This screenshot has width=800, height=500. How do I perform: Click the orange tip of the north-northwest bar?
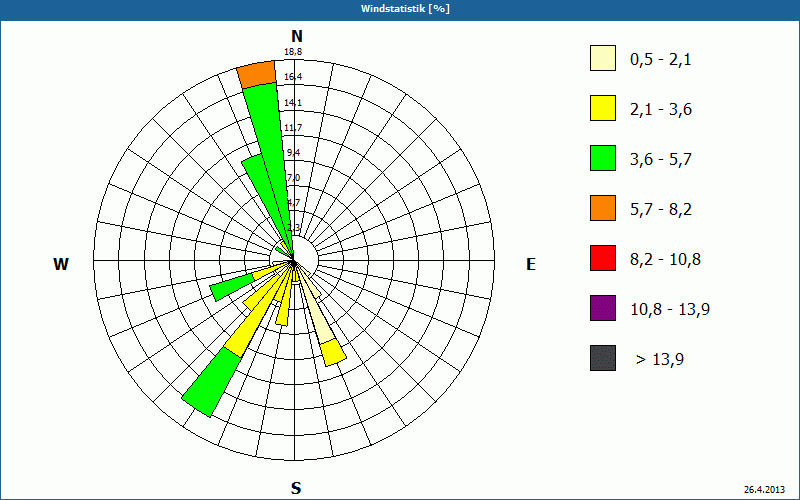257,74
